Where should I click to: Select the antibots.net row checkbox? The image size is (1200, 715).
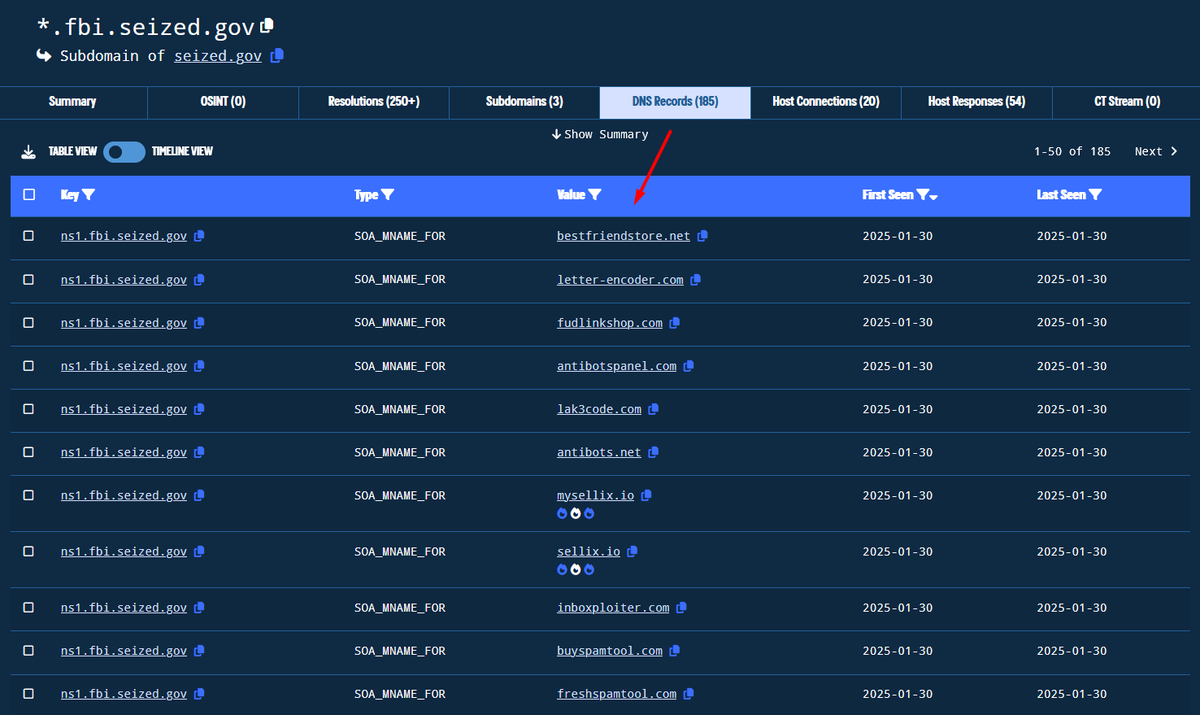click(x=28, y=451)
